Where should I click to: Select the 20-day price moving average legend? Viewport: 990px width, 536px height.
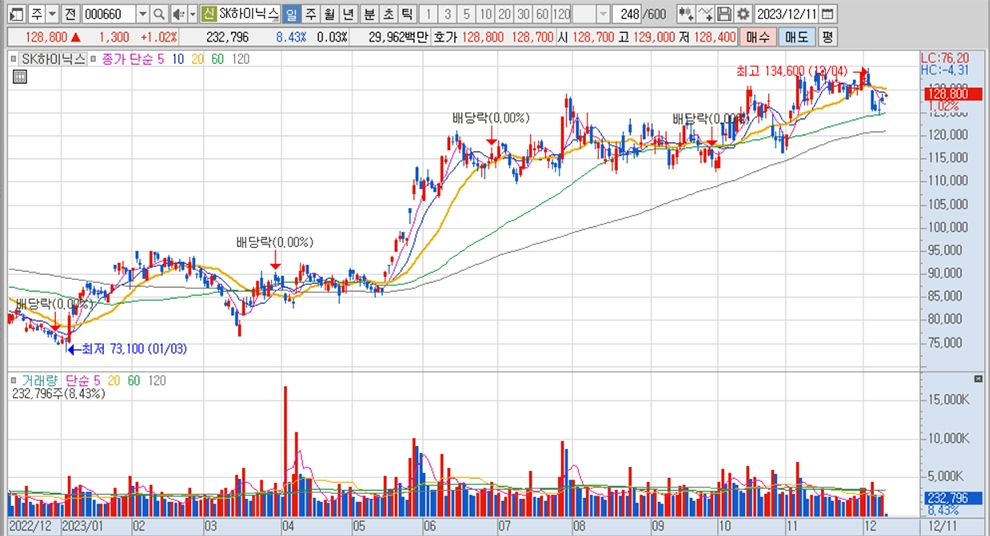point(198,59)
